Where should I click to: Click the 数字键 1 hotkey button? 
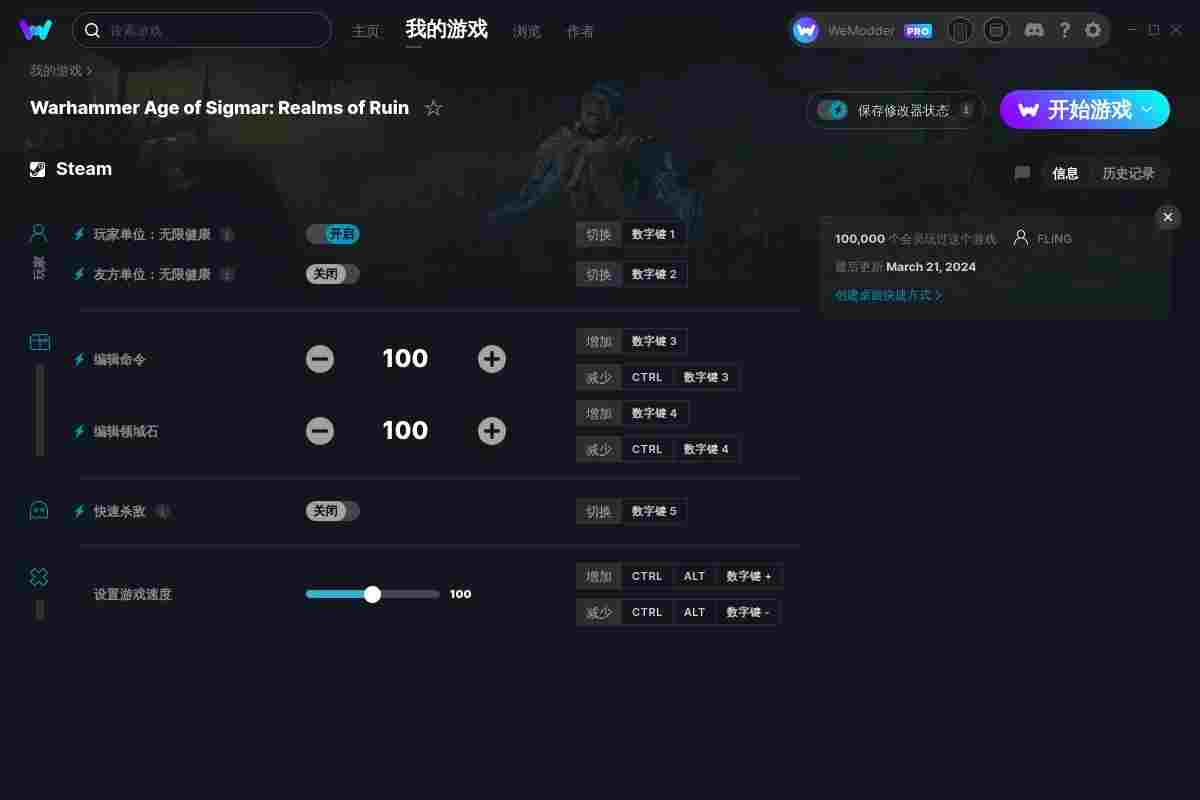pyautogui.click(x=654, y=234)
